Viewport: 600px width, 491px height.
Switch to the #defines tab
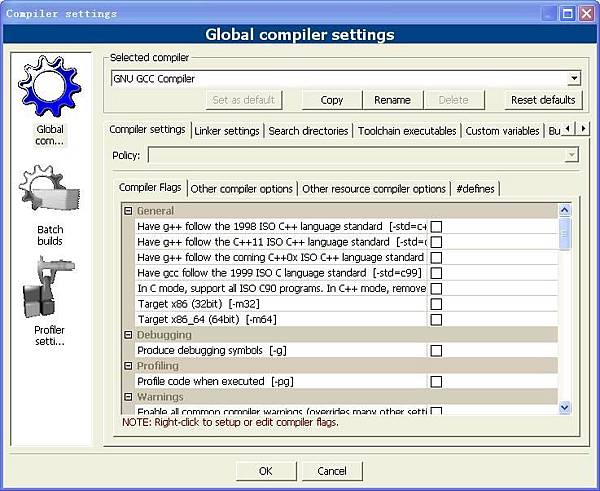475,189
